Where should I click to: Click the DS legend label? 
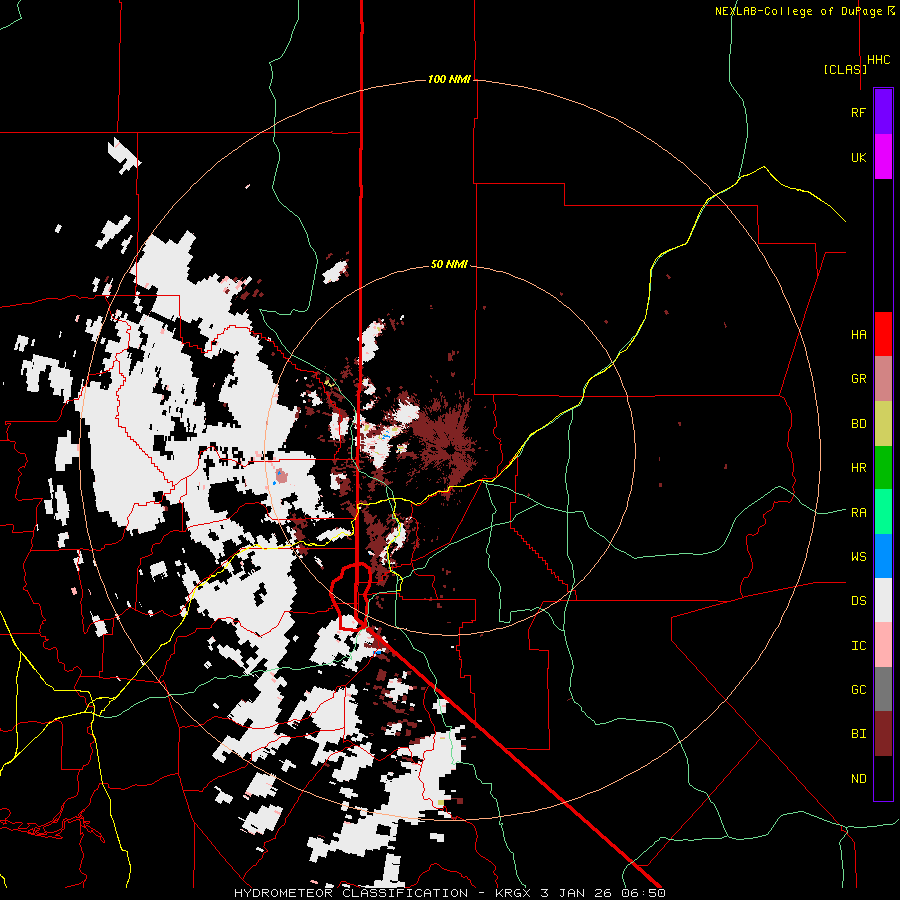click(x=858, y=600)
